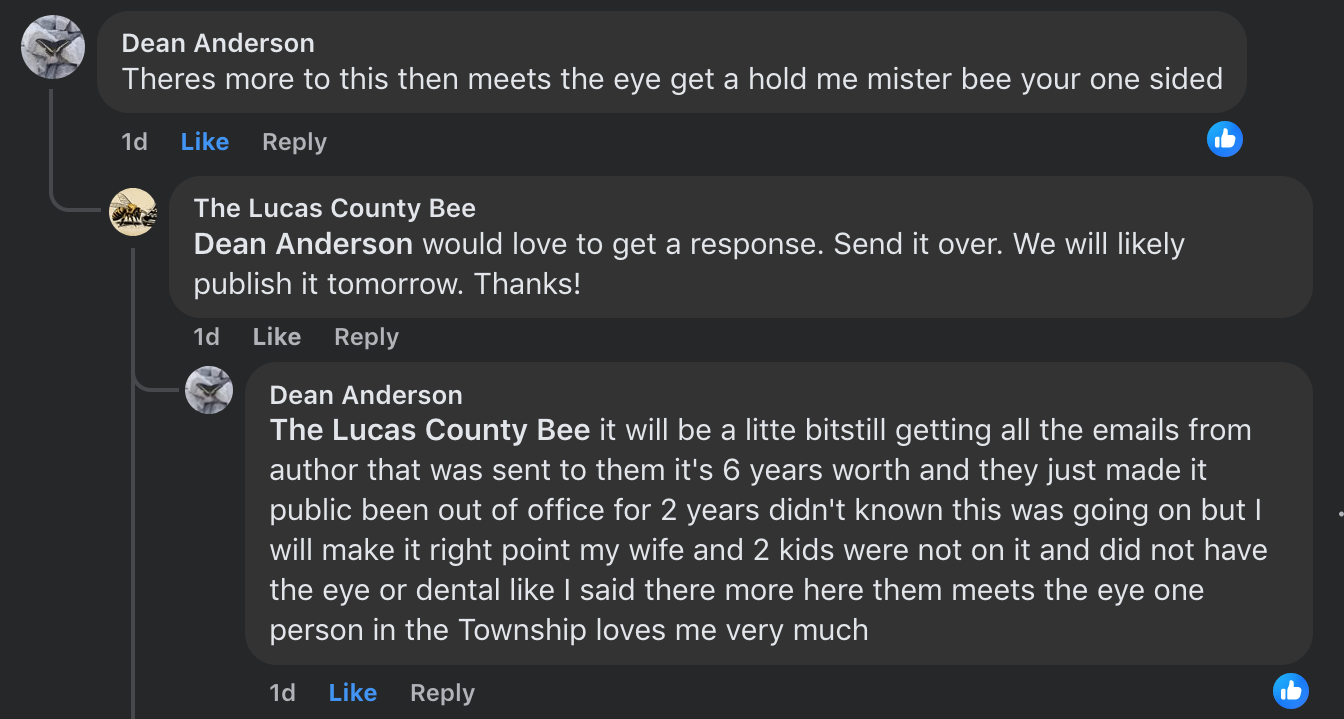The image size is (1344, 719).
Task: Click Dean Anderson's avatar on his nested reply
Action: [x=209, y=390]
